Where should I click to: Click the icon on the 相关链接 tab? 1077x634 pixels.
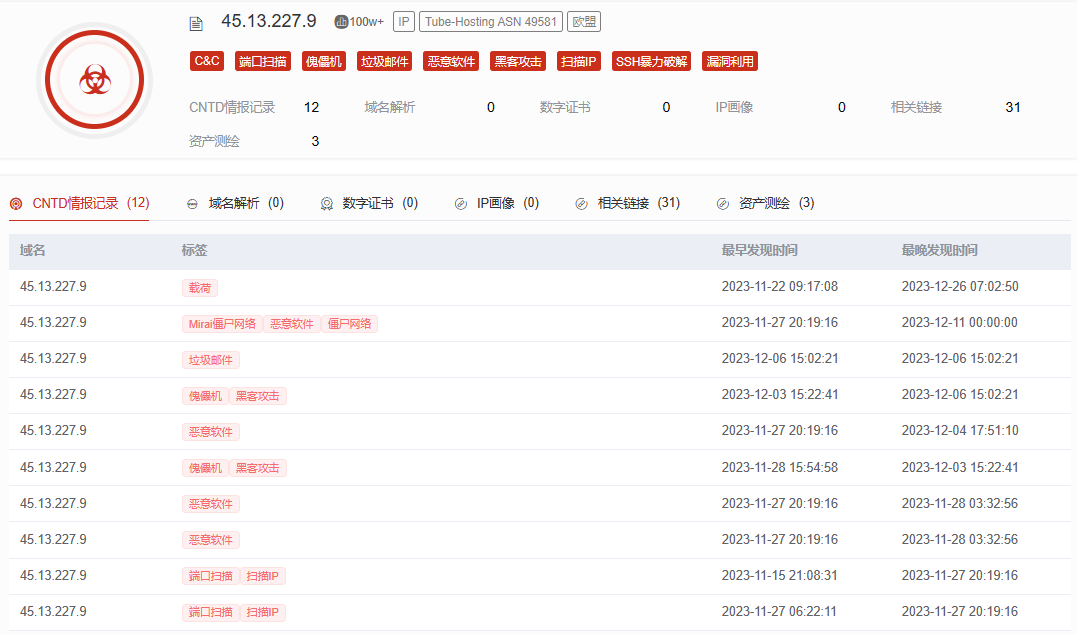point(581,204)
